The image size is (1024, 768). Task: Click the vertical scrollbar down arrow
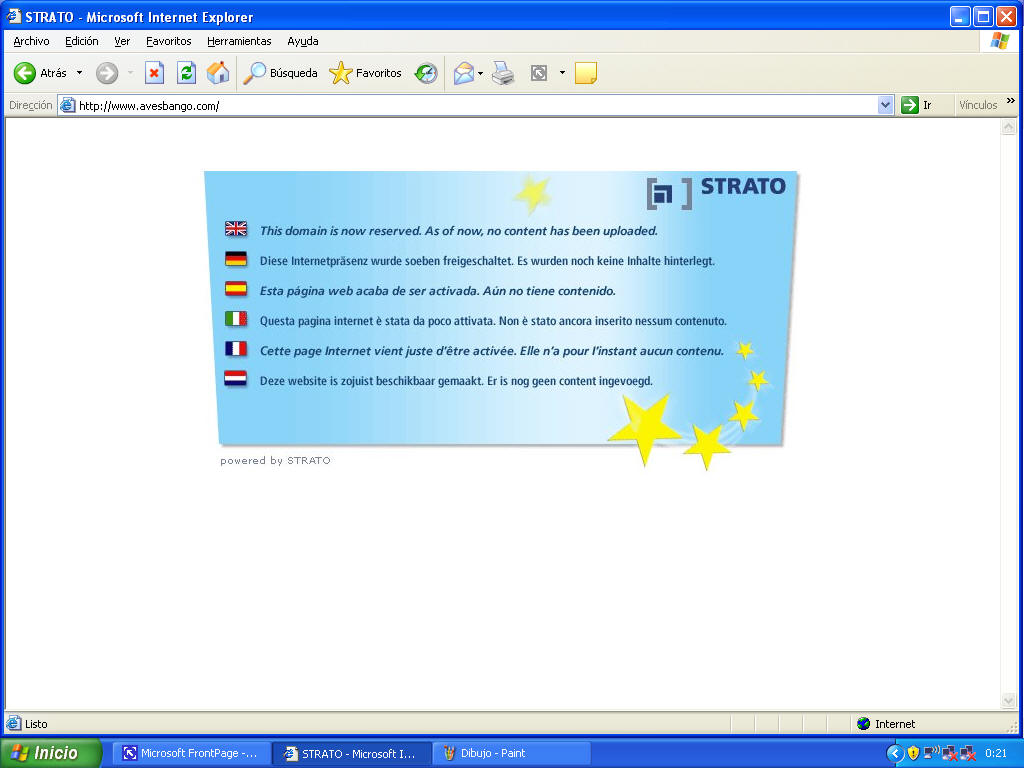[x=1009, y=701]
